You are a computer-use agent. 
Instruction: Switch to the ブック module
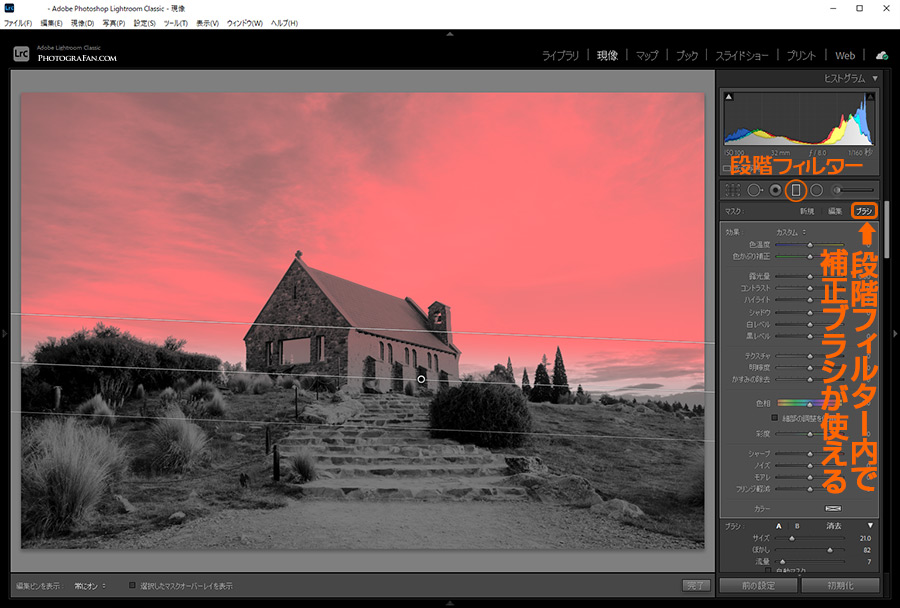point(686,56)
